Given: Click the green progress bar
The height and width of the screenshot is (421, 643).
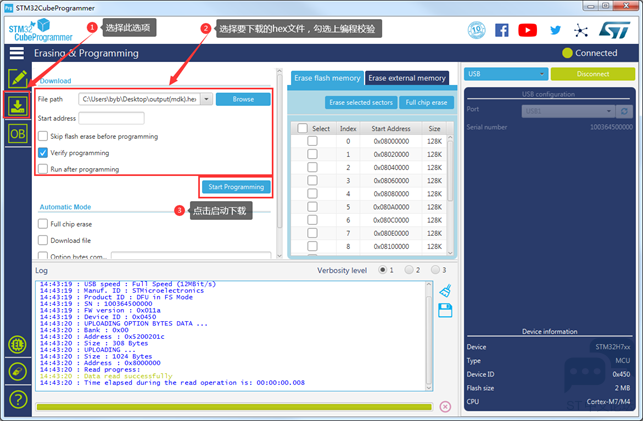Looking at the screenshot, I should (x=234, y=407).
